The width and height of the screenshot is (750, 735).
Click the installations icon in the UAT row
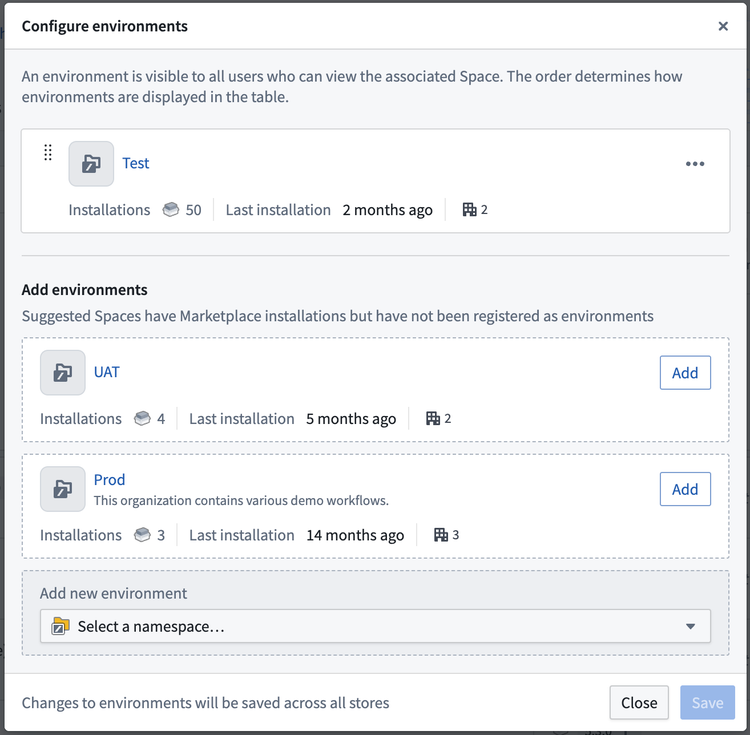coord(142,419)
